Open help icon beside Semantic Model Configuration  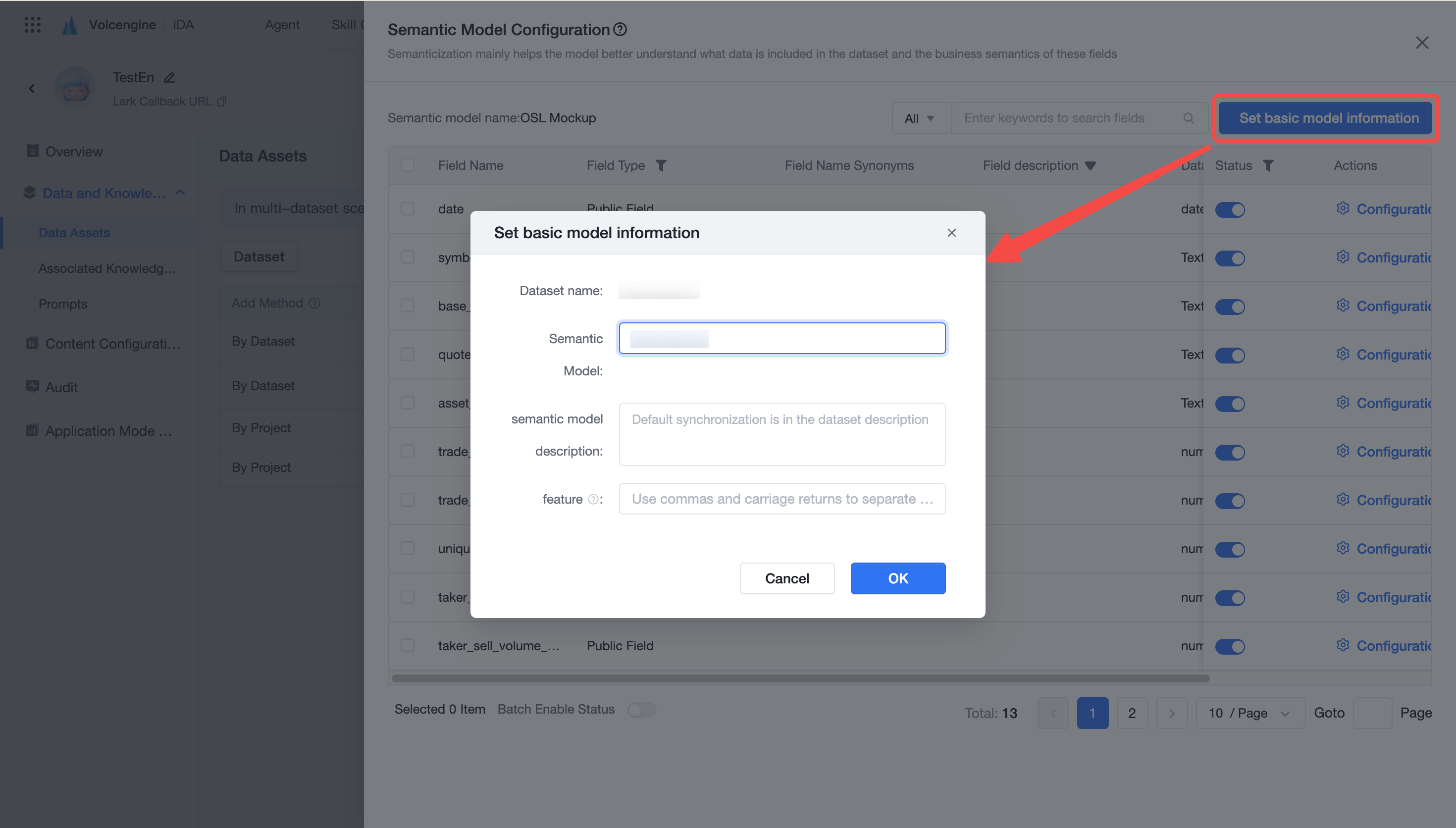(620, 30)
